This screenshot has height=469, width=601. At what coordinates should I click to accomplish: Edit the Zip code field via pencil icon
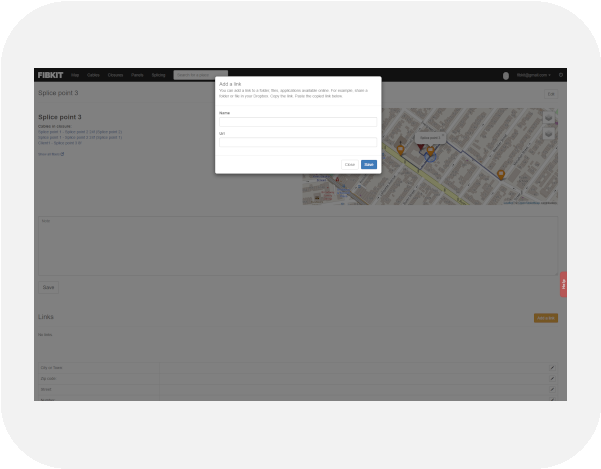tap(552, 379)
